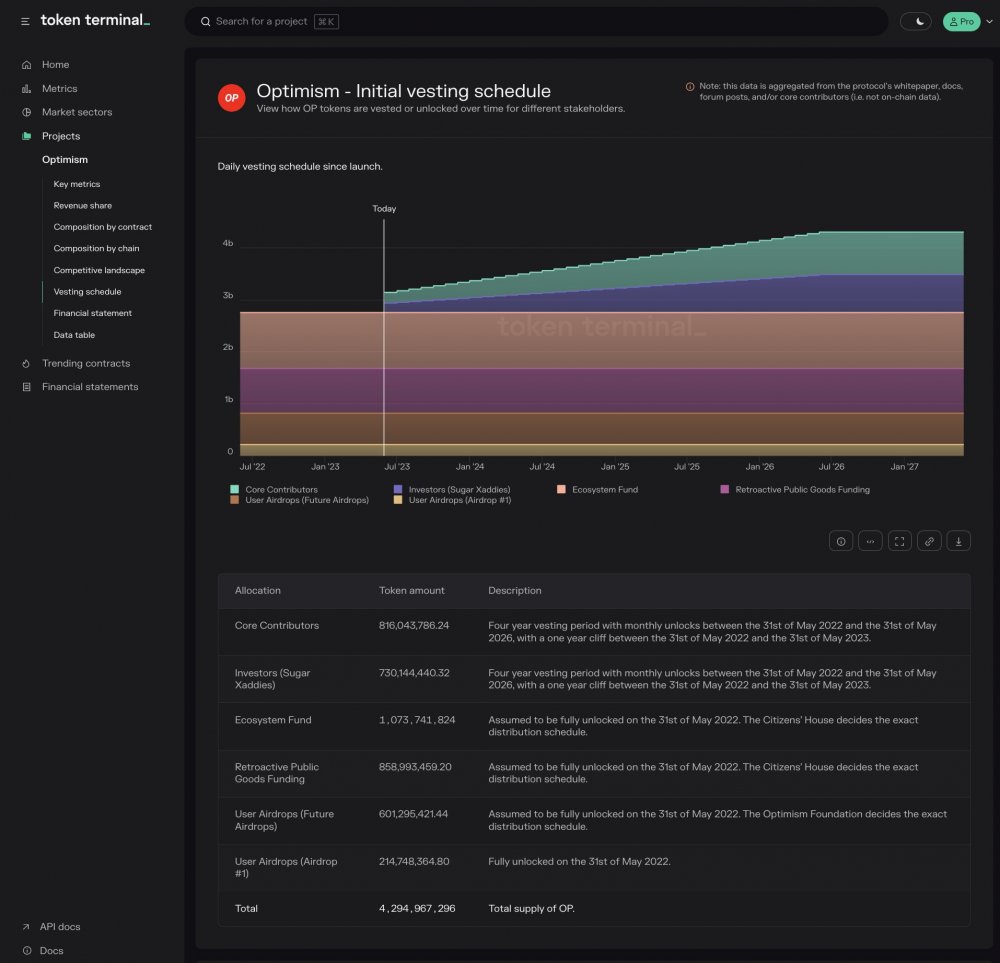Select the token amount 1,073,741,824
This screenshot has height=963, width=1000.
[x=417, y=720]
